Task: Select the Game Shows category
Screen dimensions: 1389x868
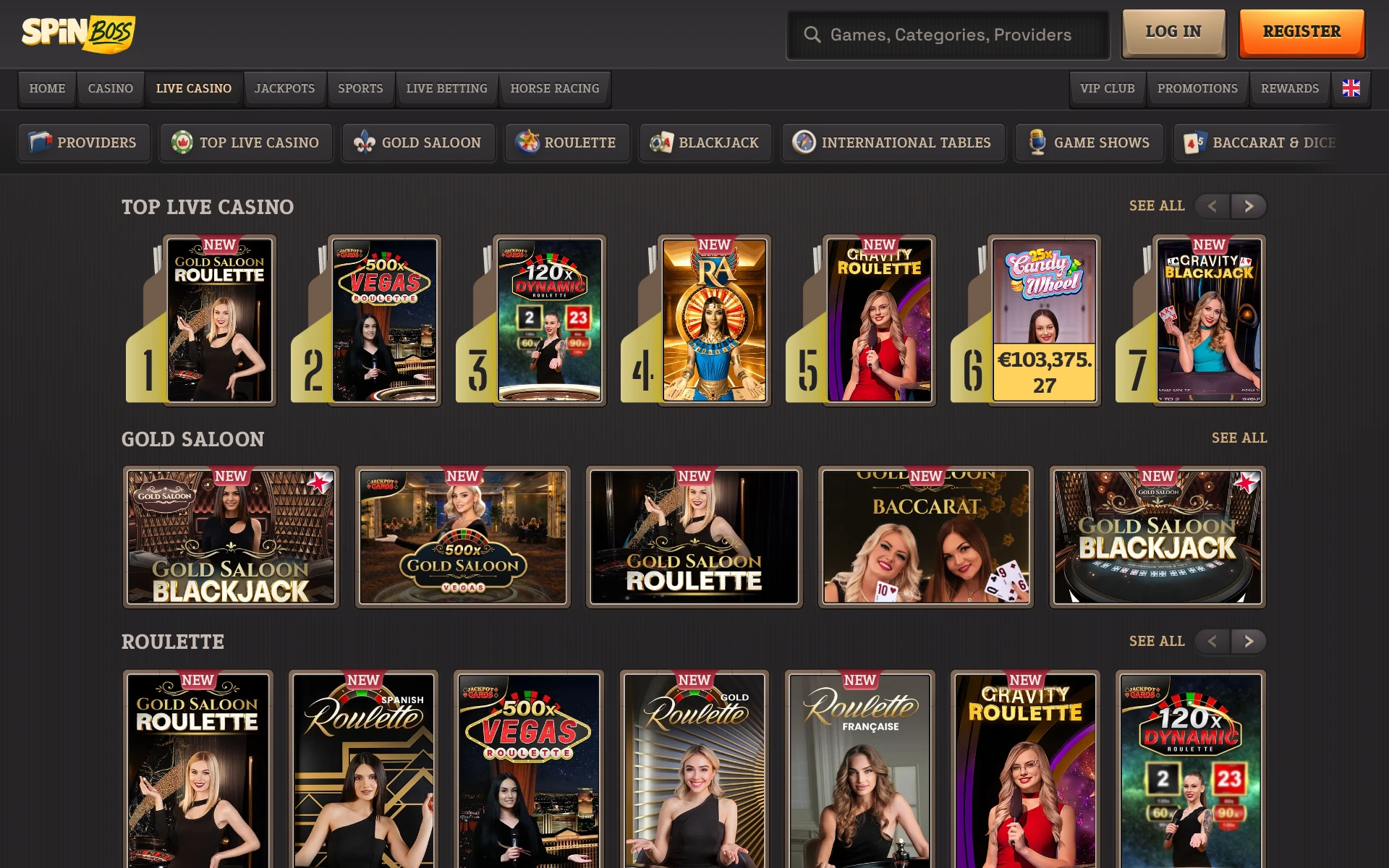Action: 1089,142
